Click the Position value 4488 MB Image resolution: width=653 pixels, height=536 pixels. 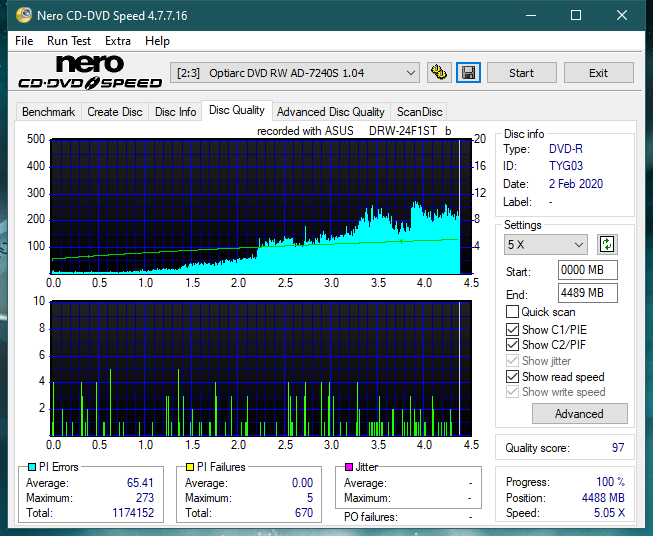[x=603, y=498]
